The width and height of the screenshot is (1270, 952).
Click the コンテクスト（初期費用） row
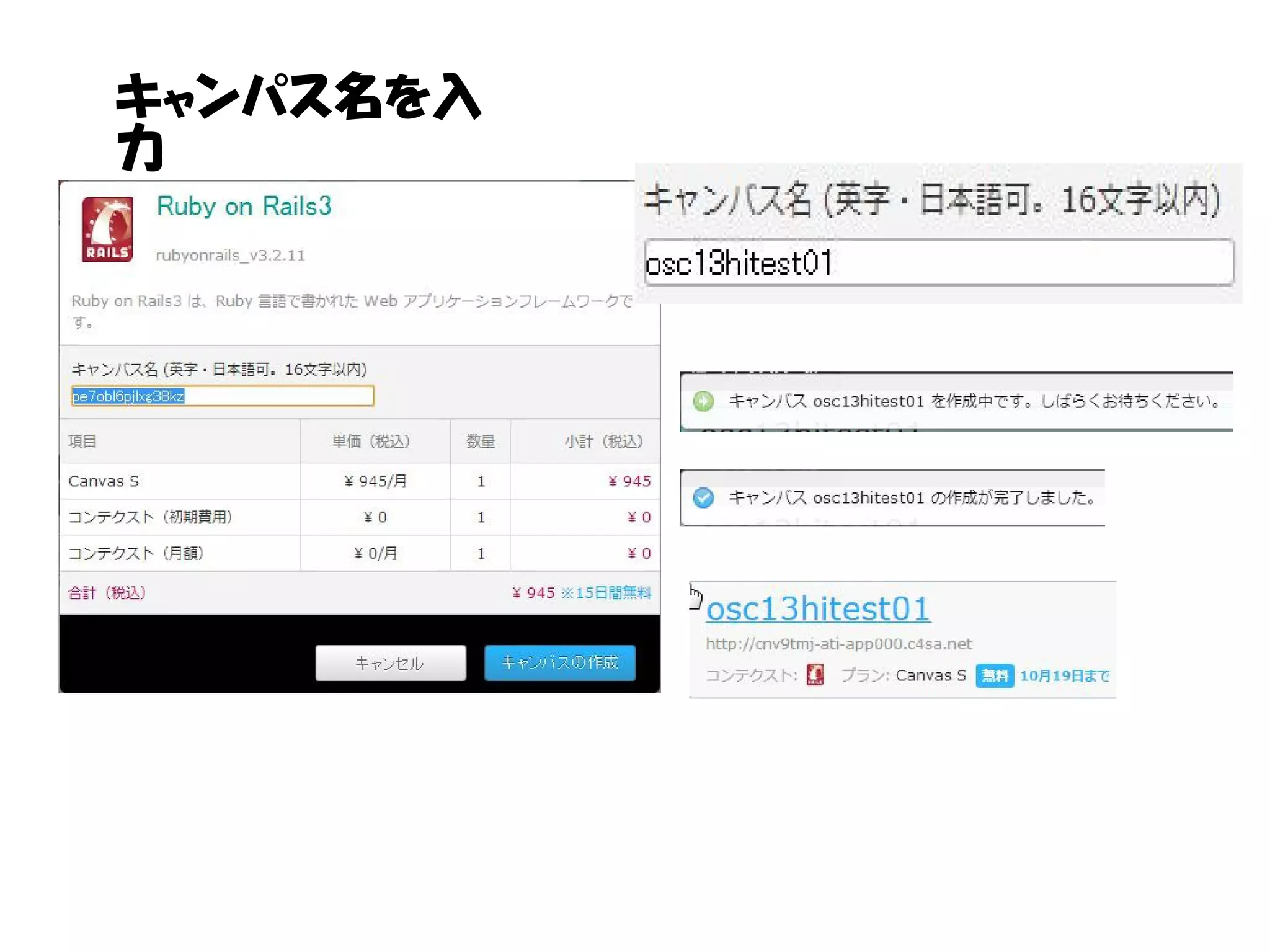pos(360,517)
